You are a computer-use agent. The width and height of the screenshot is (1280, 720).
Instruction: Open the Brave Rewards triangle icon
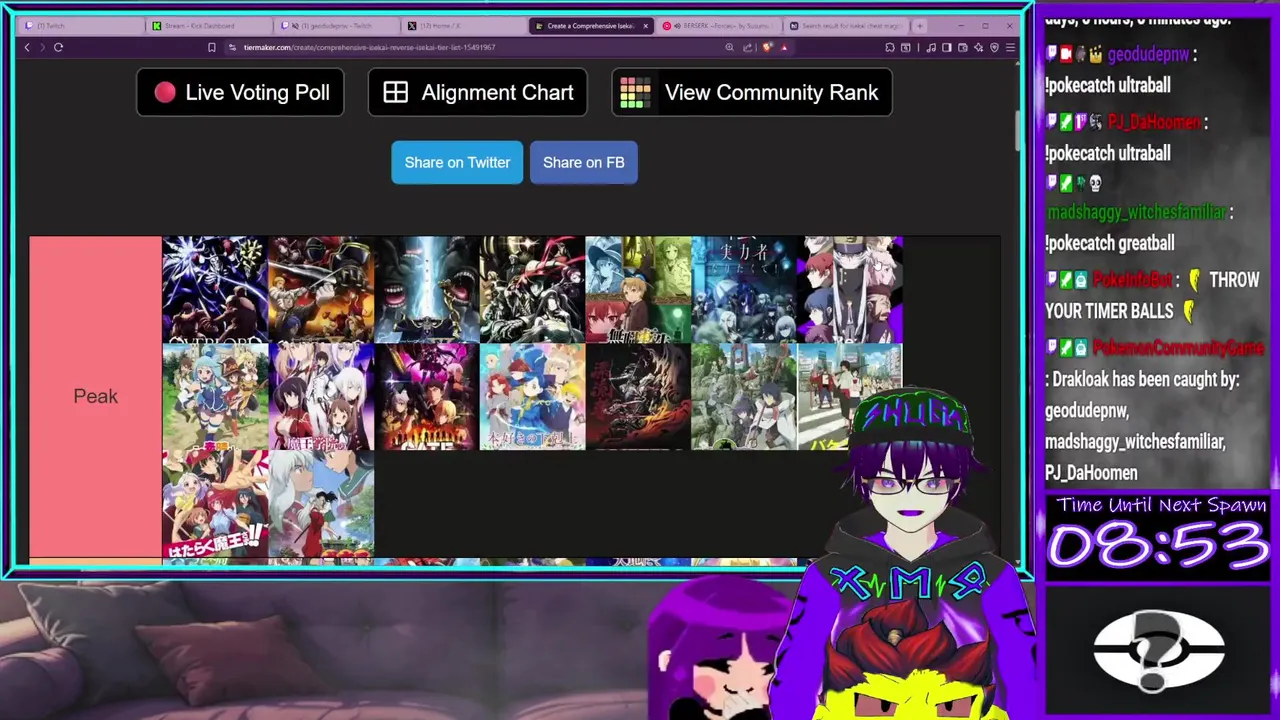[784, 47]
